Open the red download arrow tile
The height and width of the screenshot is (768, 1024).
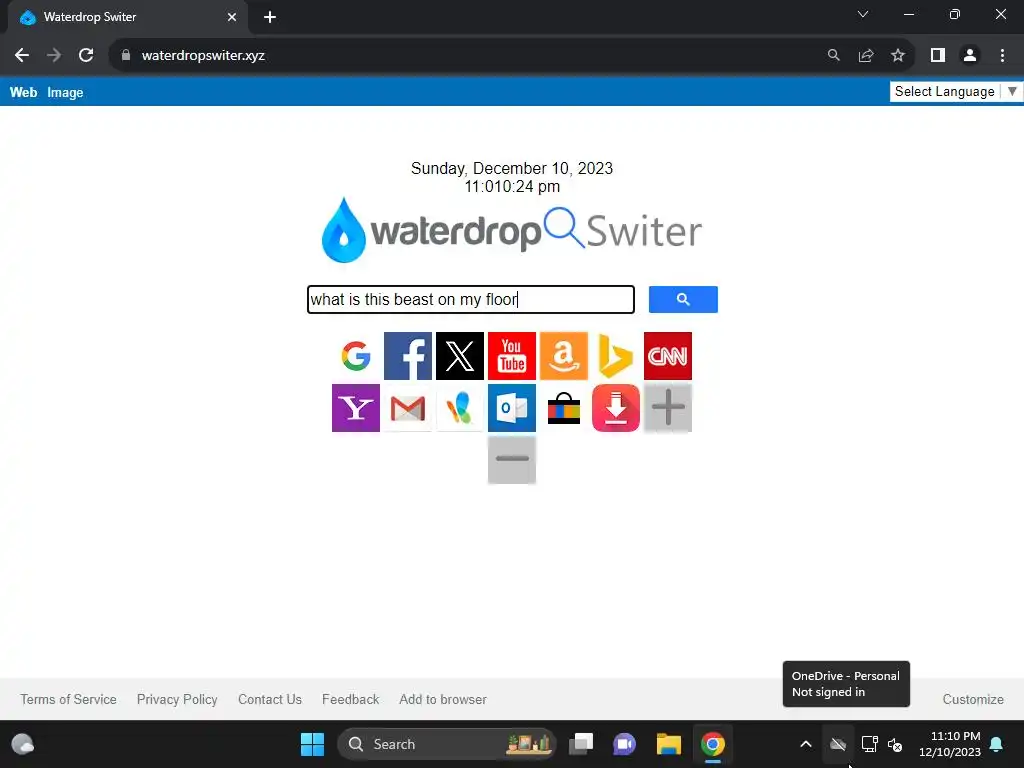(x=616, y=408)
